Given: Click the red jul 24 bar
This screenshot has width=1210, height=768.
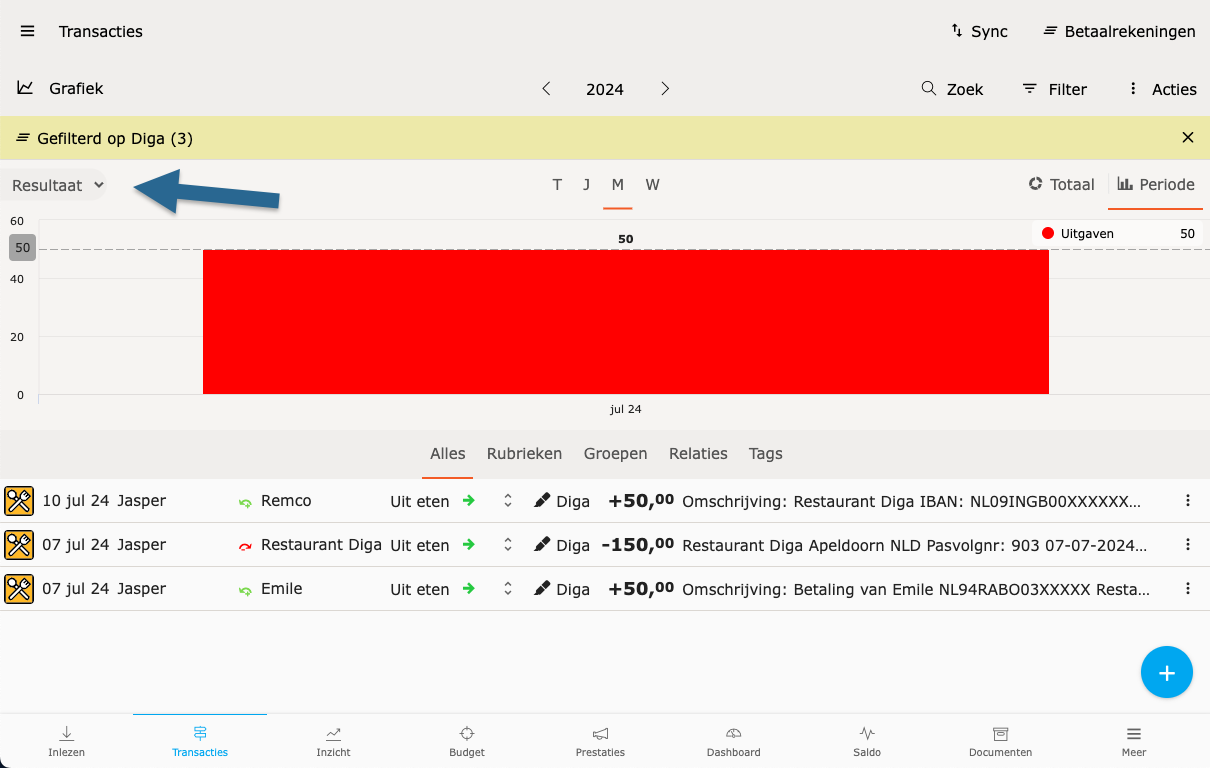Looking at the screenshot, I should tap(626, 322).
